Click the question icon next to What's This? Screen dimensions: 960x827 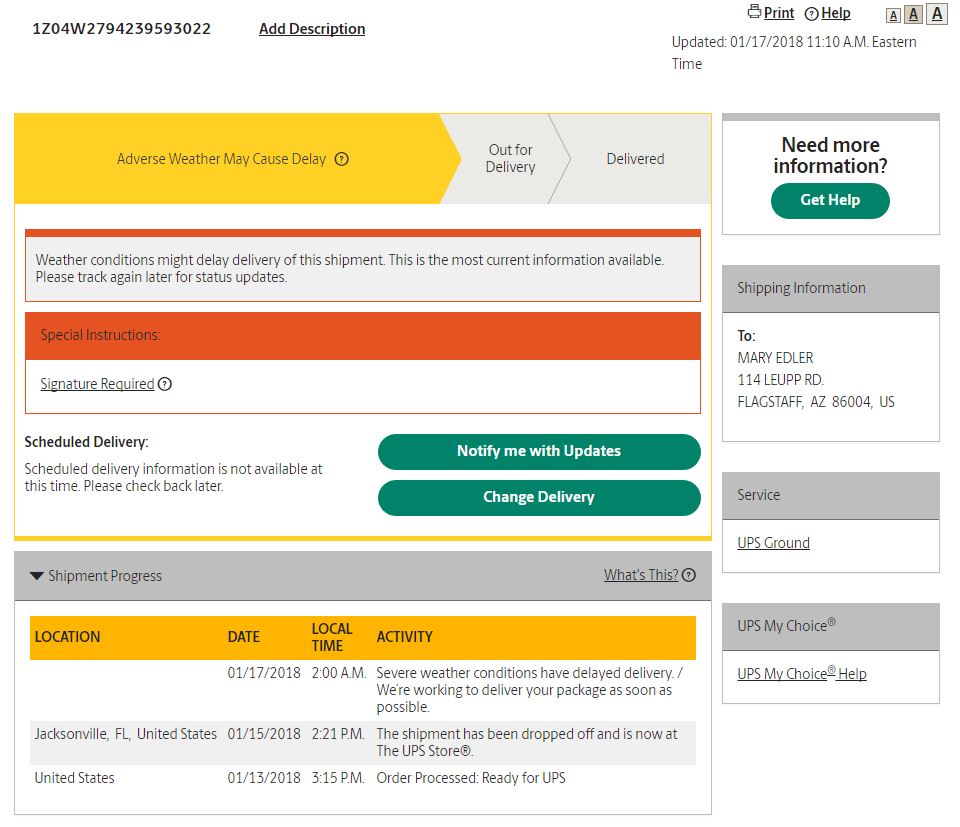click(689, 575)
